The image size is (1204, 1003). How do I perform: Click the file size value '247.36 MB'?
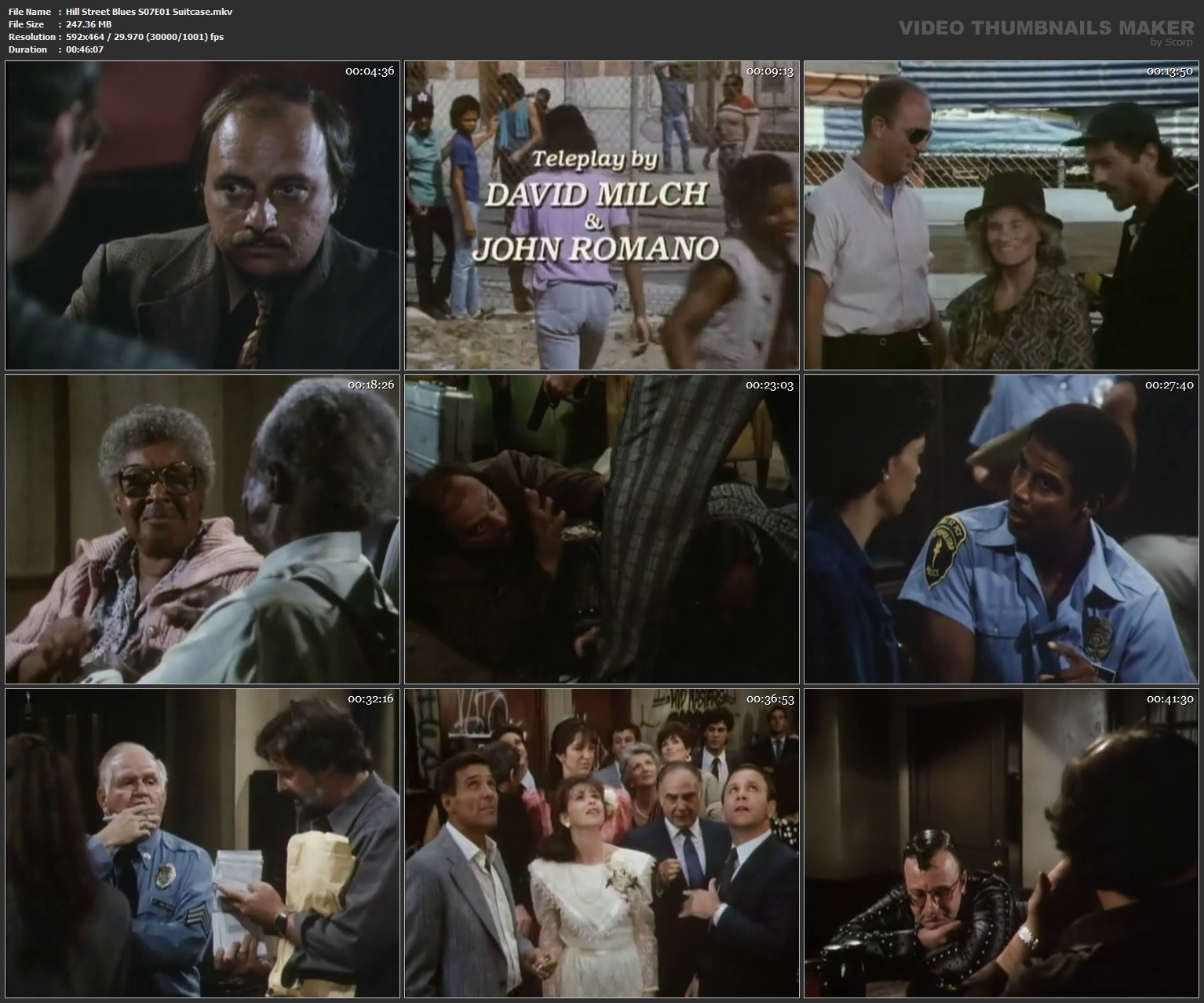point(89,24)
